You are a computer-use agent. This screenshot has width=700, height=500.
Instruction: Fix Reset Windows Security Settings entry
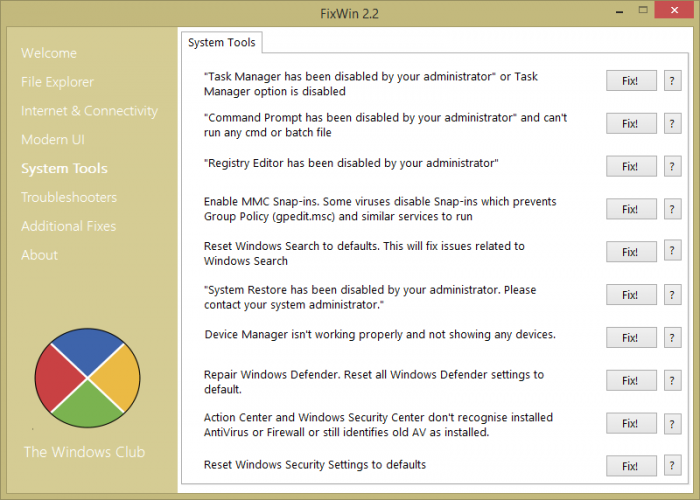631,466
